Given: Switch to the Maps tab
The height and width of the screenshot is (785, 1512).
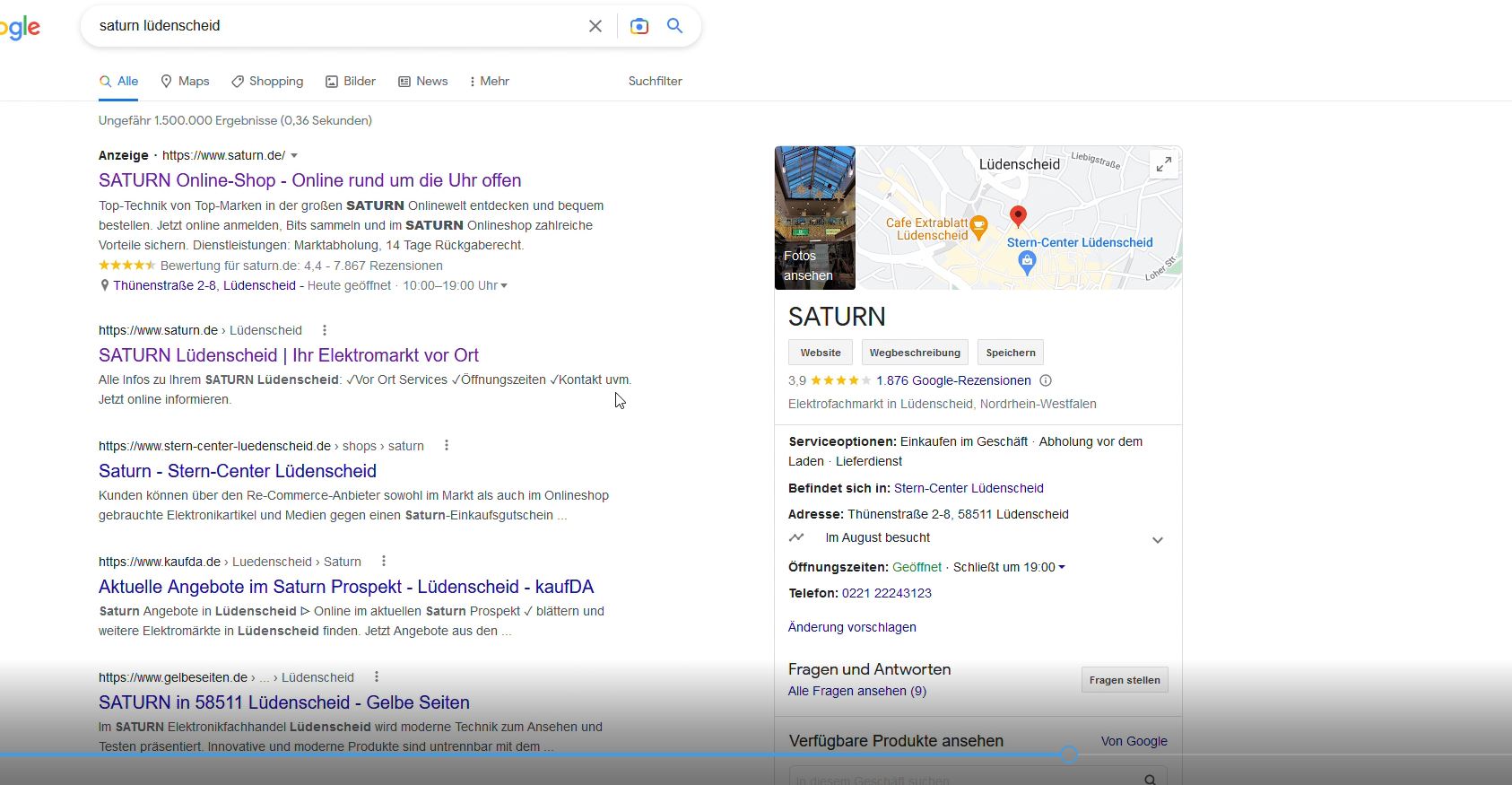Looking at the screenshot, I should tap(185, 81).
